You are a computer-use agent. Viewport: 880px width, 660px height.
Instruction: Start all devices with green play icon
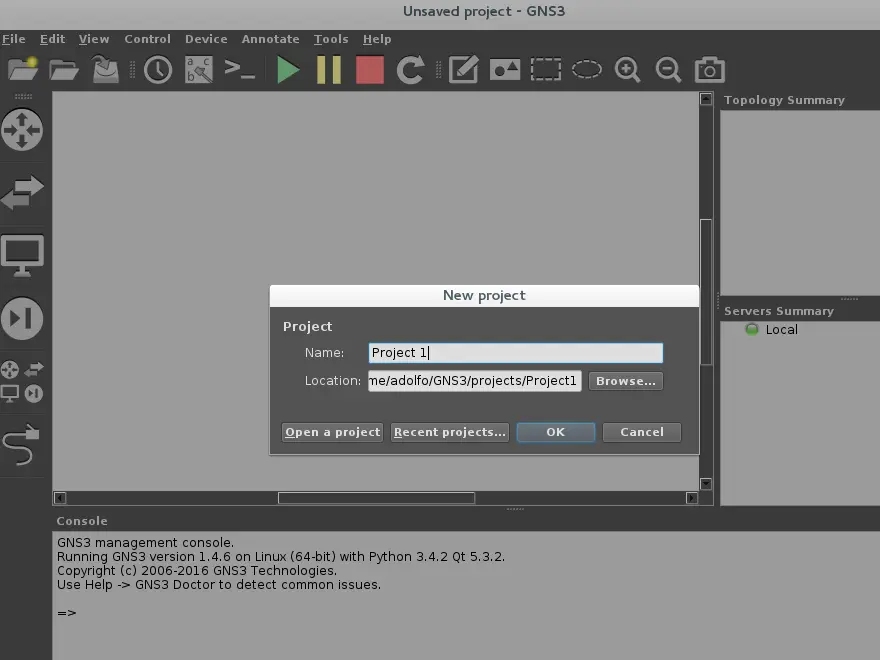[x=288, y=70]
